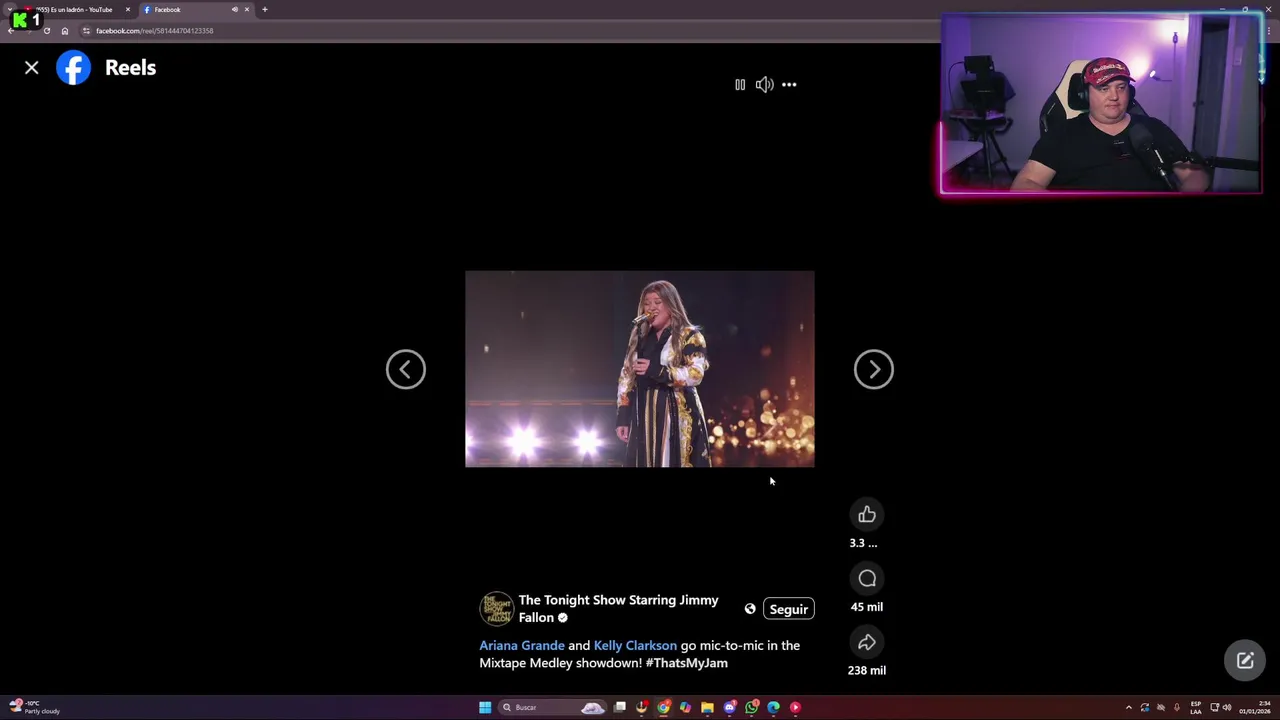Like the reel with thumbs-up icon

[867, 515]
